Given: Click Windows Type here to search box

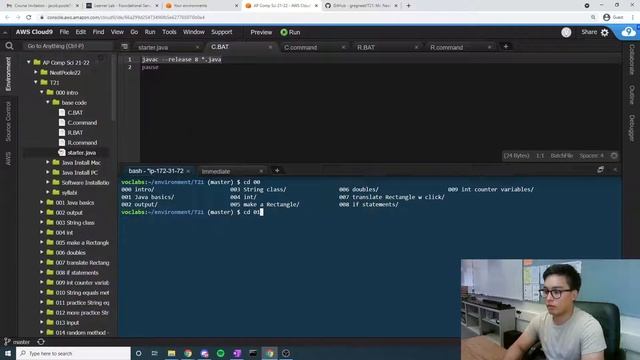Looking at the screenshot, I should (x=73, y=353).
